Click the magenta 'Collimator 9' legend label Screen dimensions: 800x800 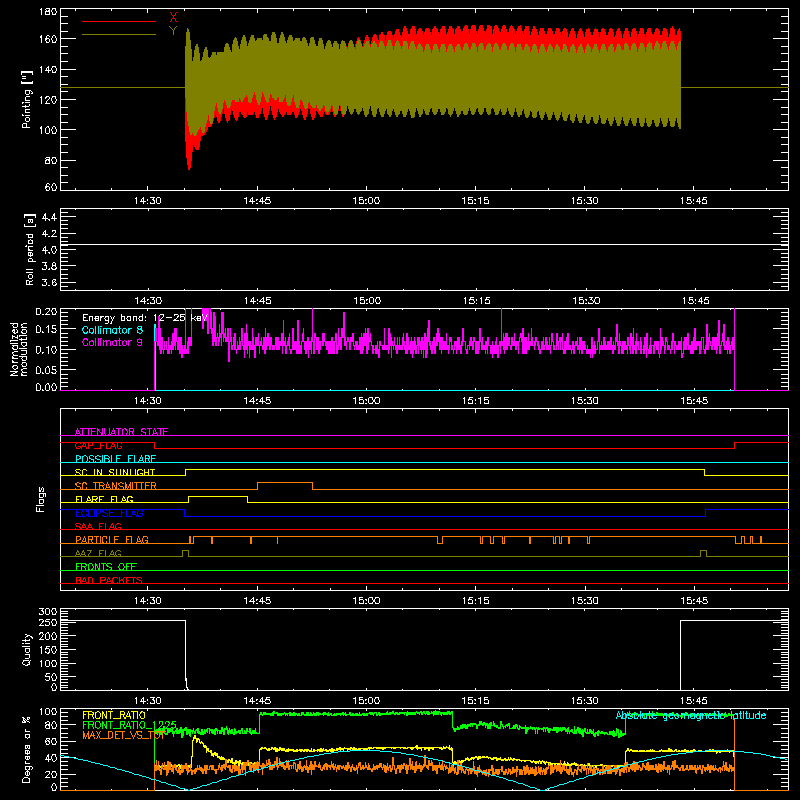click(112, 342)
